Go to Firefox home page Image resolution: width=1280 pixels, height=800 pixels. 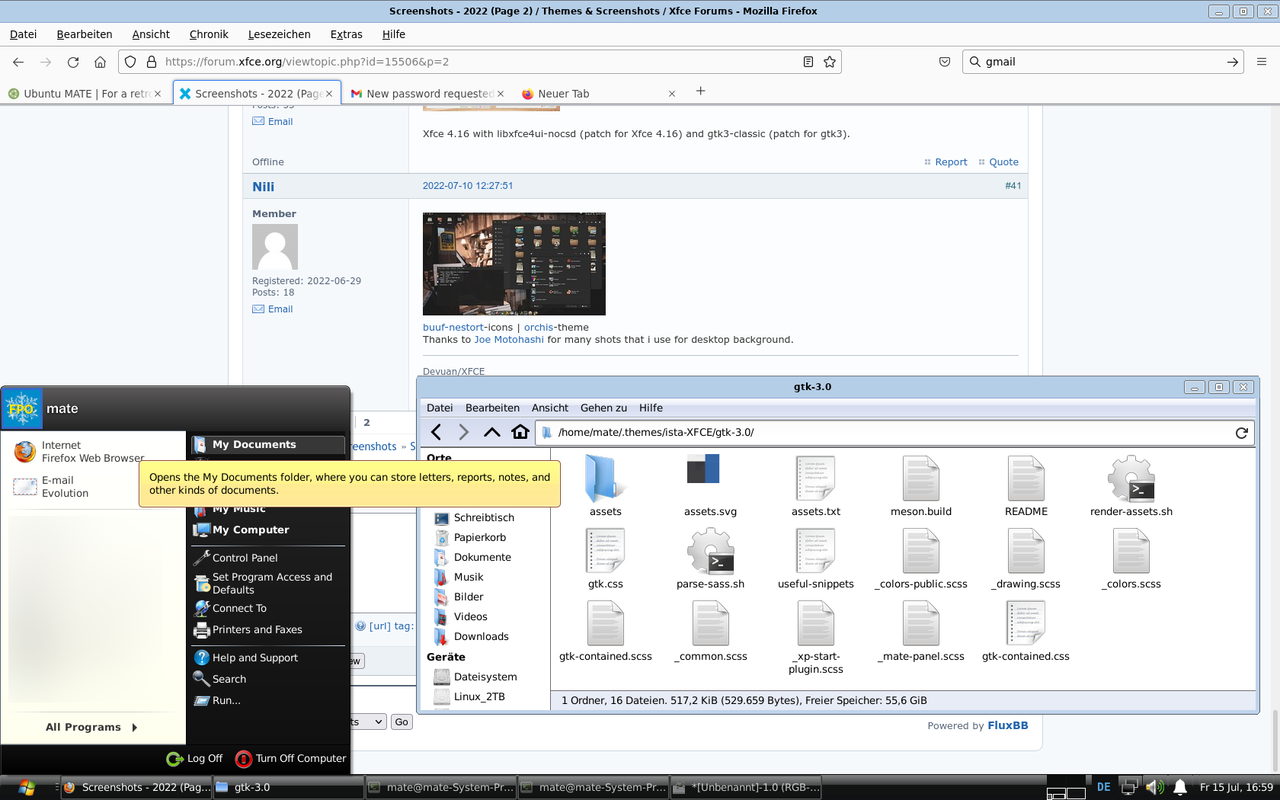[100, 62]
